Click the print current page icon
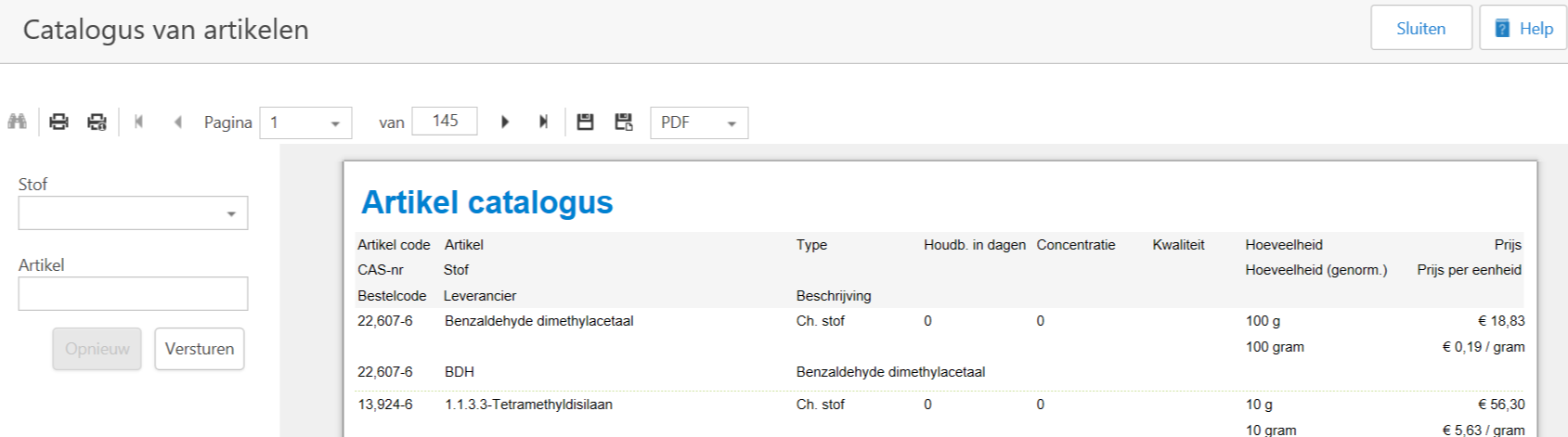The image size is (1568, 437). [97, 122]
